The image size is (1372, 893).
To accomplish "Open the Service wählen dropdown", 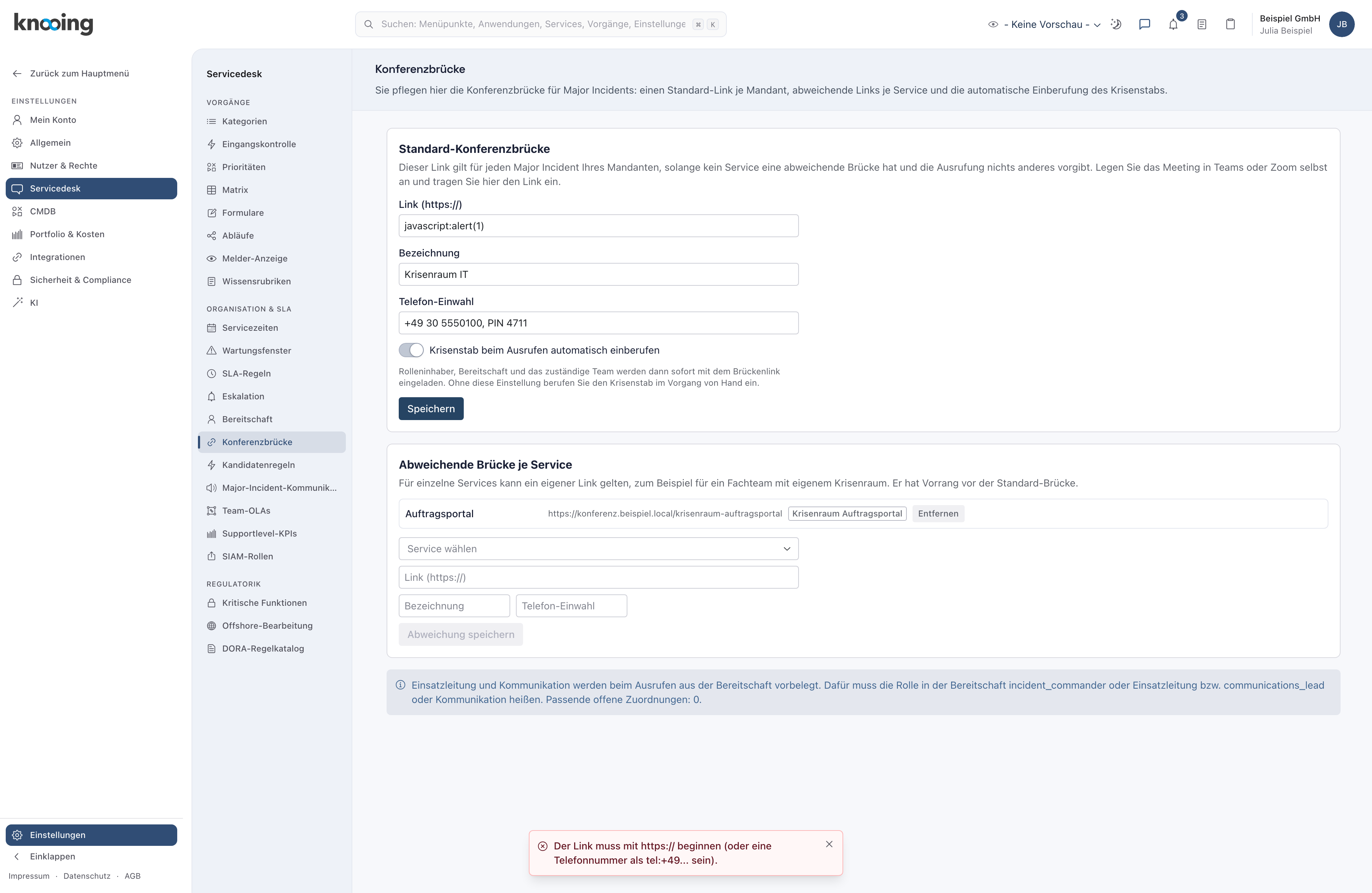I will point(598,548).
